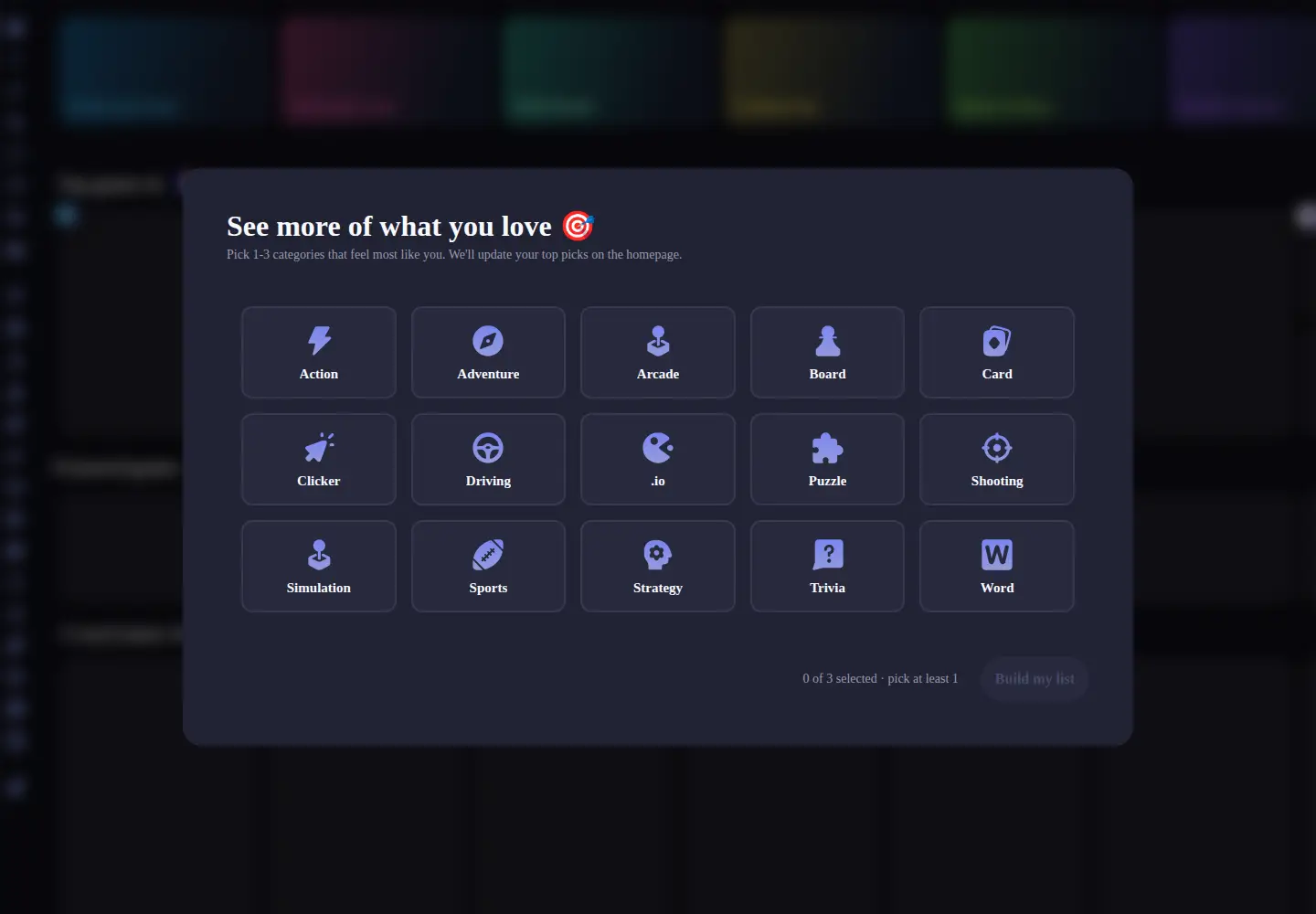Choose the Sports football icon

[488, 555]
